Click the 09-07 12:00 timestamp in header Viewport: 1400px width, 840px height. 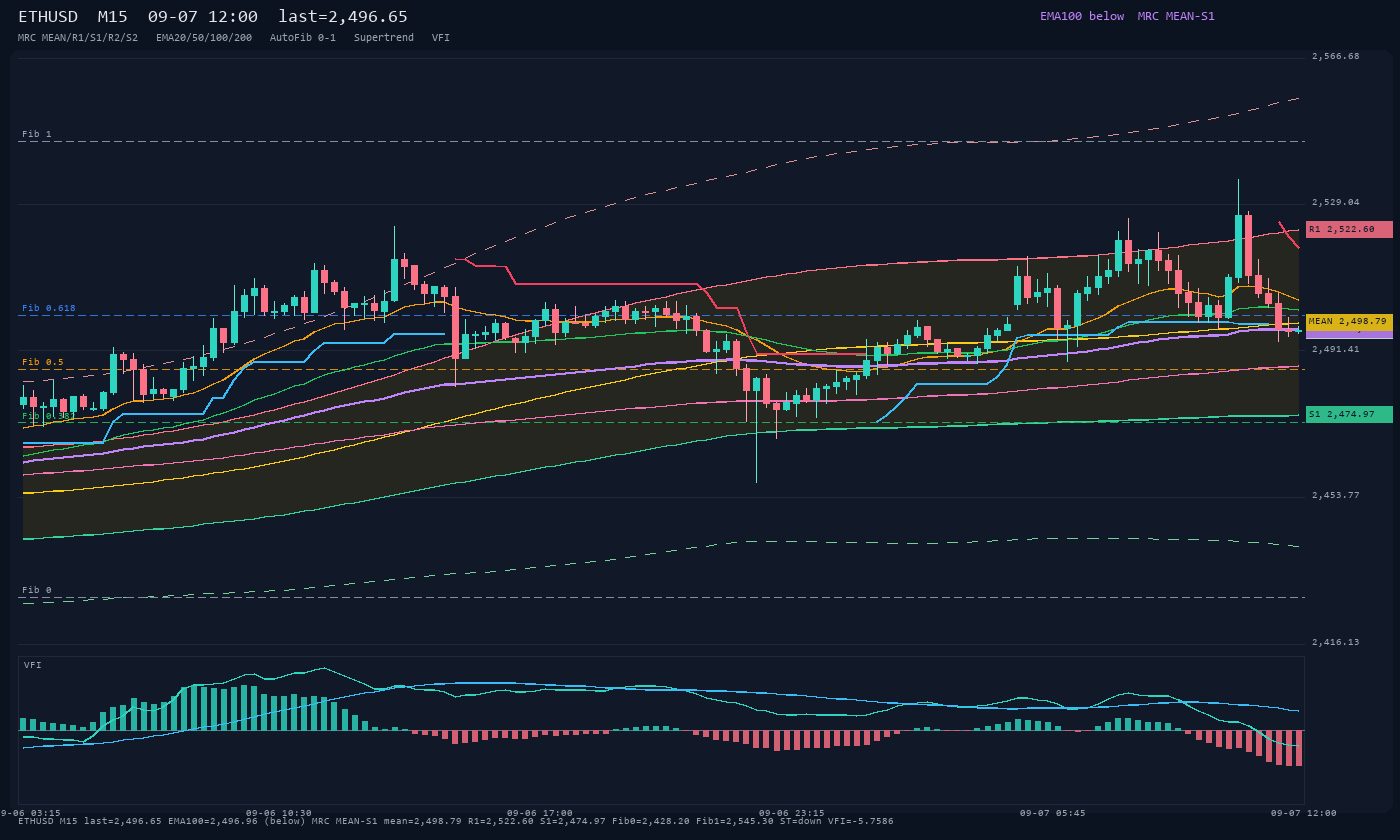pyautogui.click(x=202, y=17)
